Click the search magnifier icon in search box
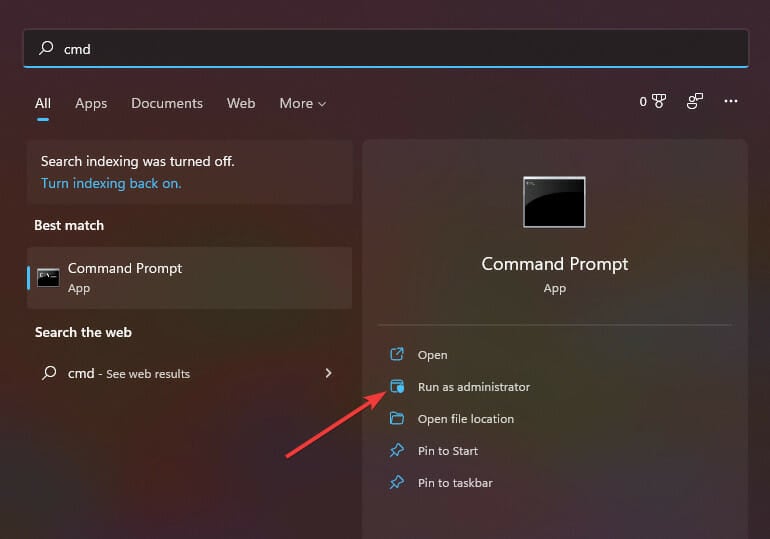This screenshot has width=770, height=539. pyautogui.click(x=46, y=48)
